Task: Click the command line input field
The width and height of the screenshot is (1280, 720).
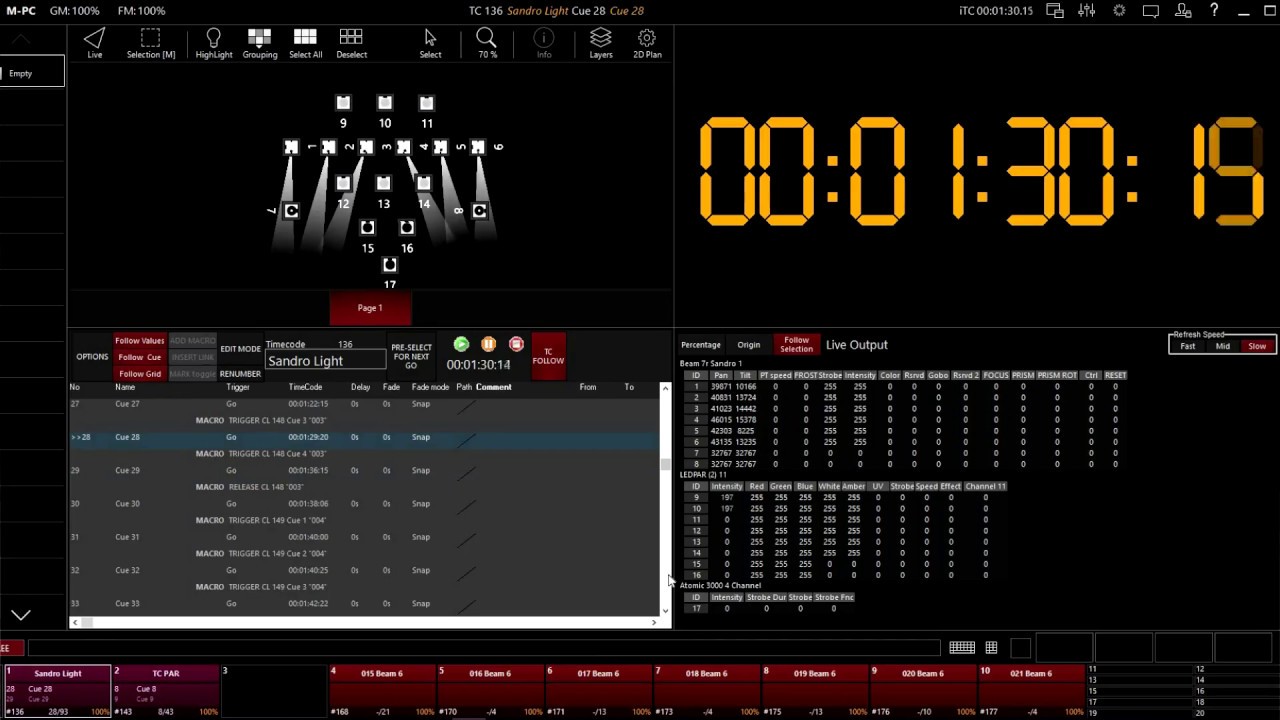Action: click(484, 648)
